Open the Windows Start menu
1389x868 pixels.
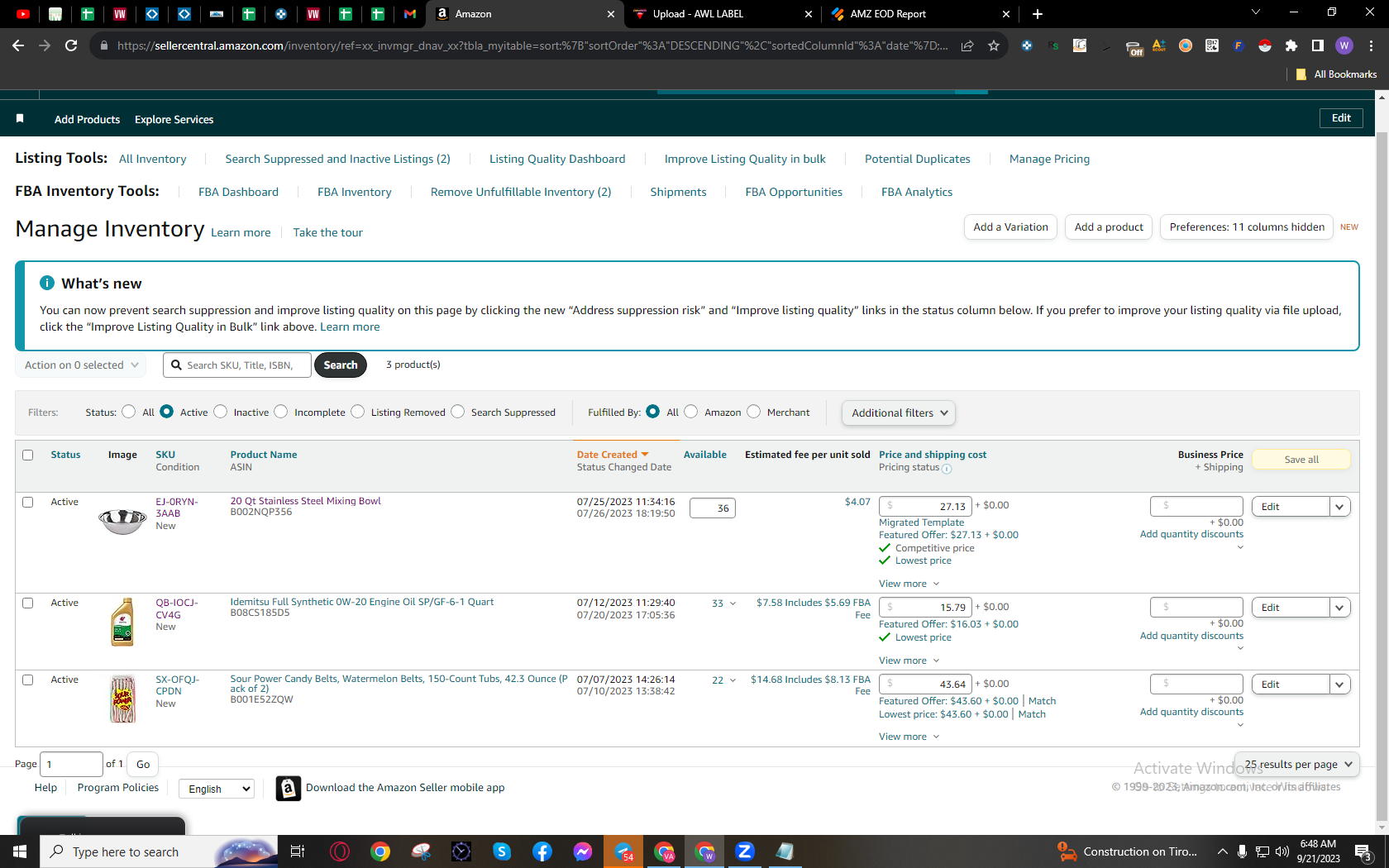pos(20,851)
